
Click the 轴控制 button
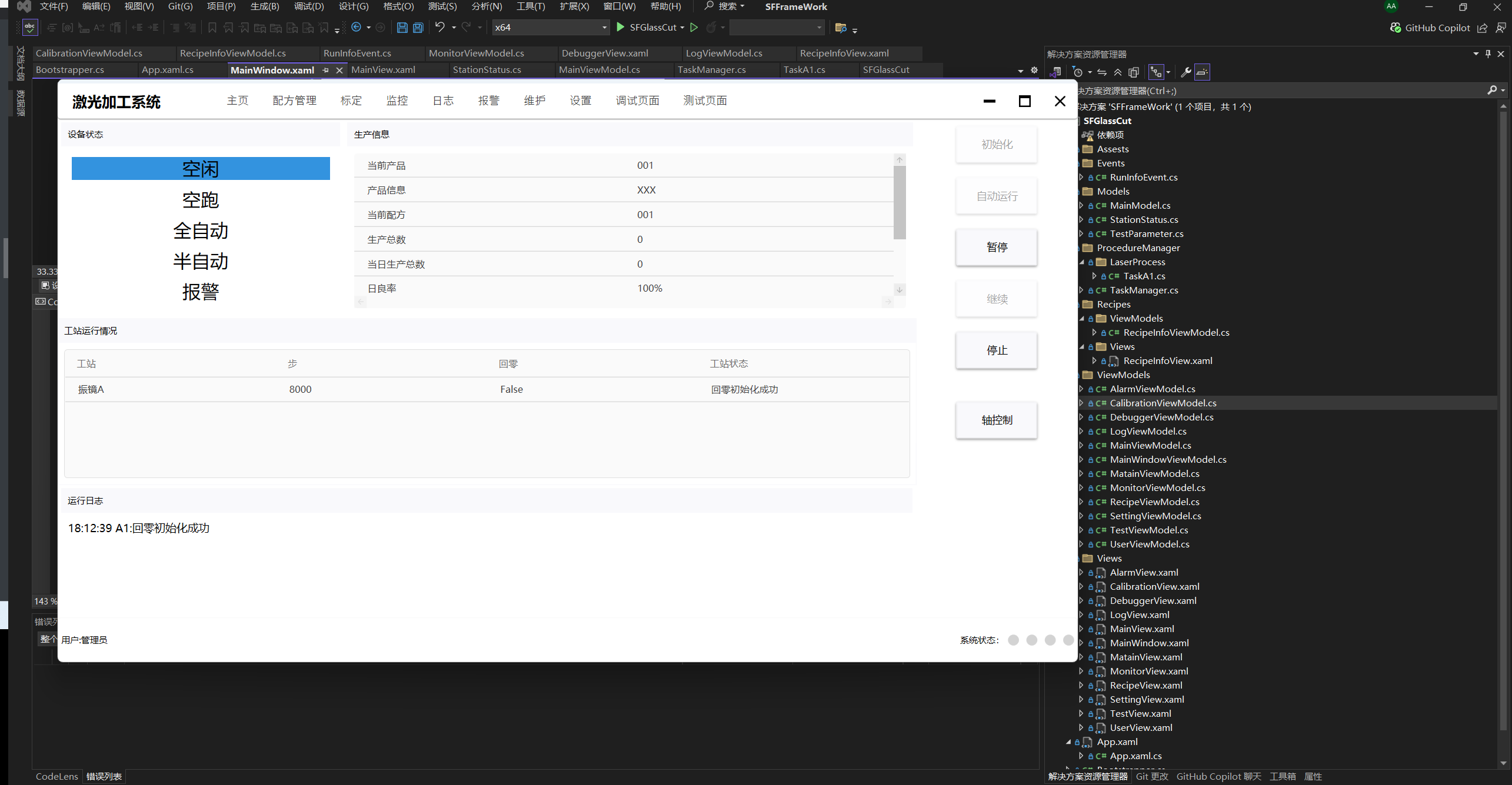[996, 420]
